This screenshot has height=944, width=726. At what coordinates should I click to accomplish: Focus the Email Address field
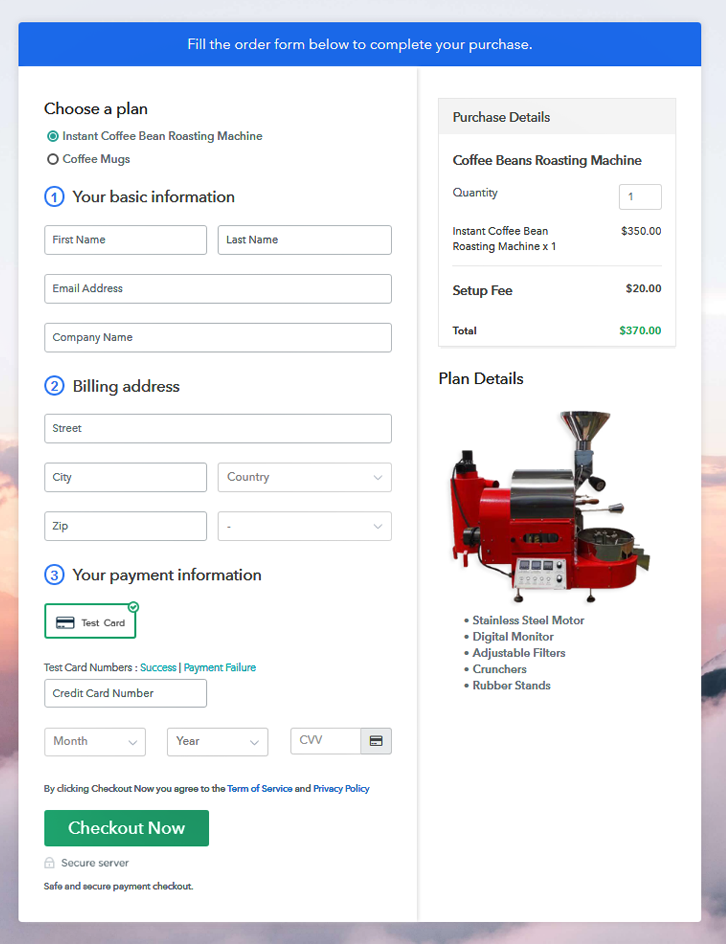218,288
